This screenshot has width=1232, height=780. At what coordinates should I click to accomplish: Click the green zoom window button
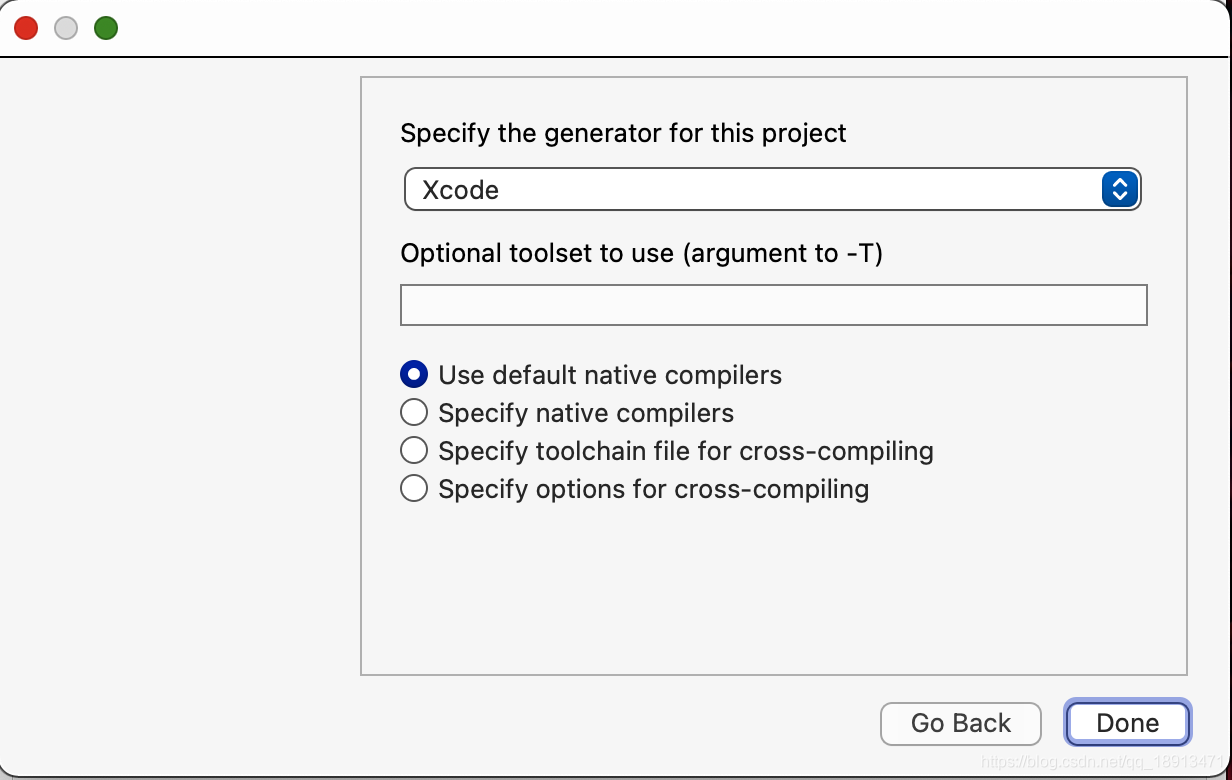pos(106,28)
